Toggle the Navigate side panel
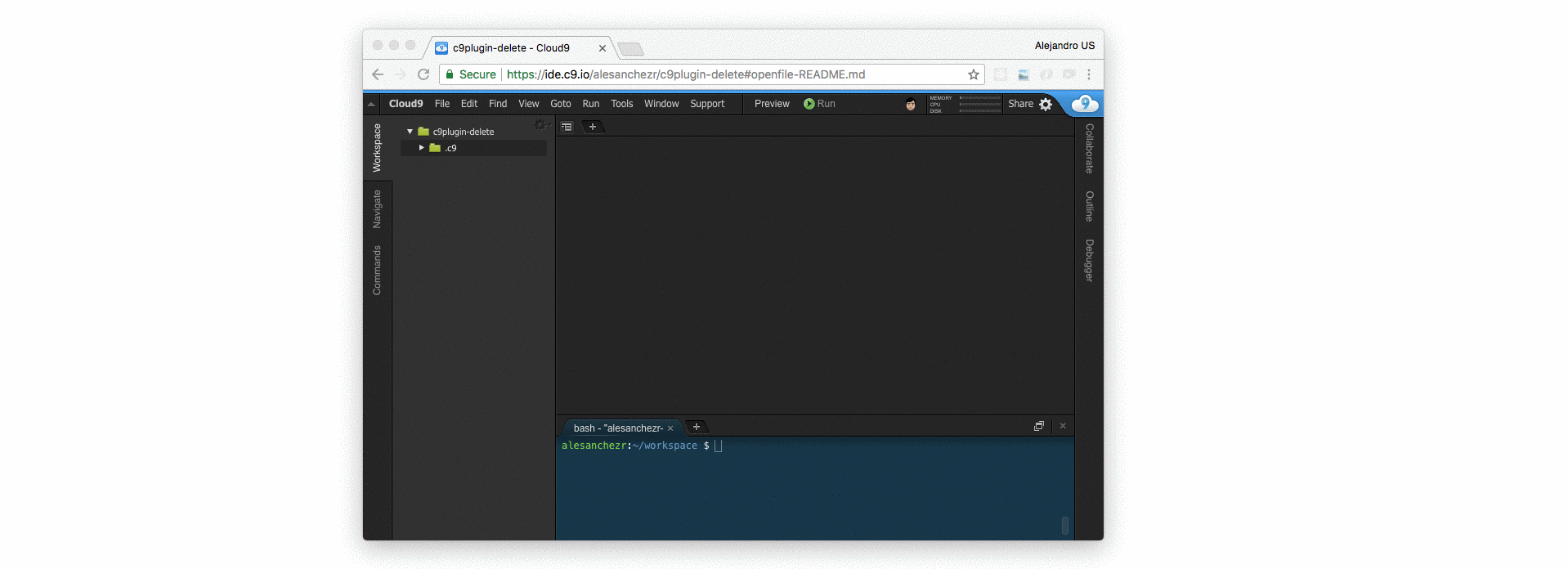This screenshot has width=1568, height=569. (377, 208)
